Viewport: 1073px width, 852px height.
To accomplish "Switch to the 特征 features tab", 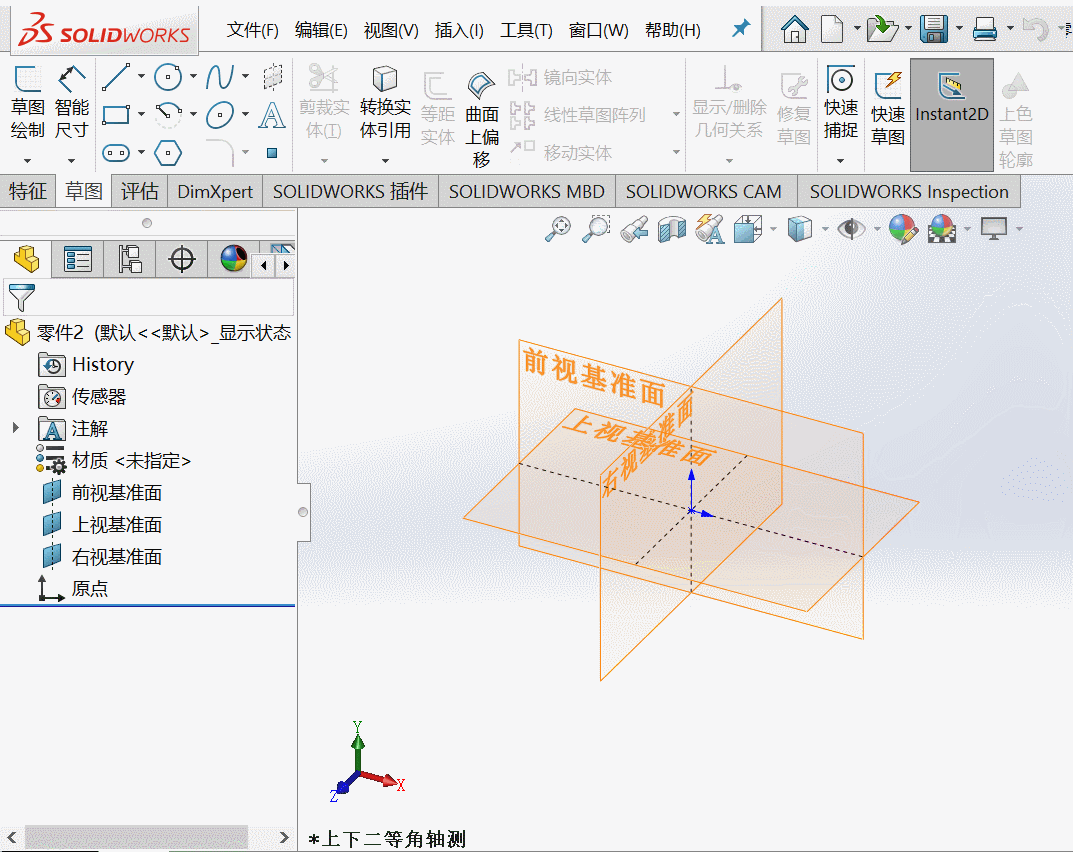I will (x=27, y=192).
